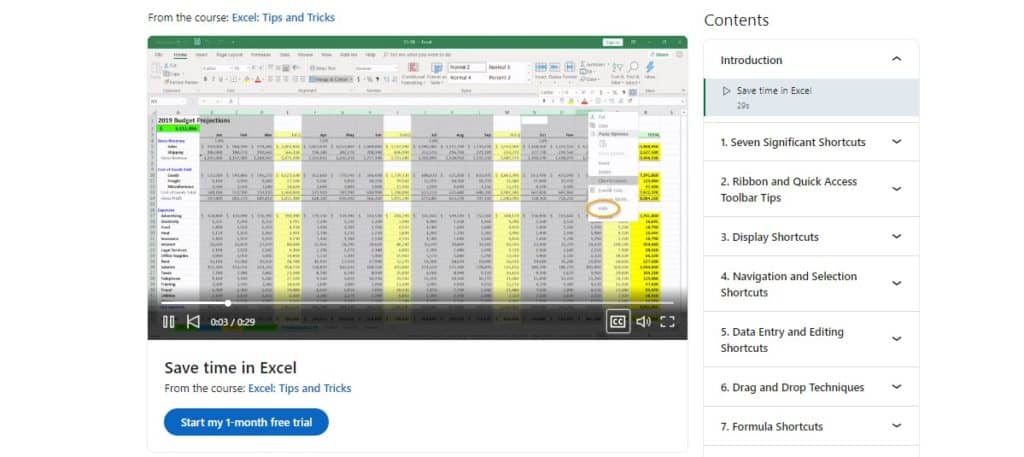Restart video with the skip-back icon
The width and height of the screenshot is (1024, 457).
click(193, 322)
